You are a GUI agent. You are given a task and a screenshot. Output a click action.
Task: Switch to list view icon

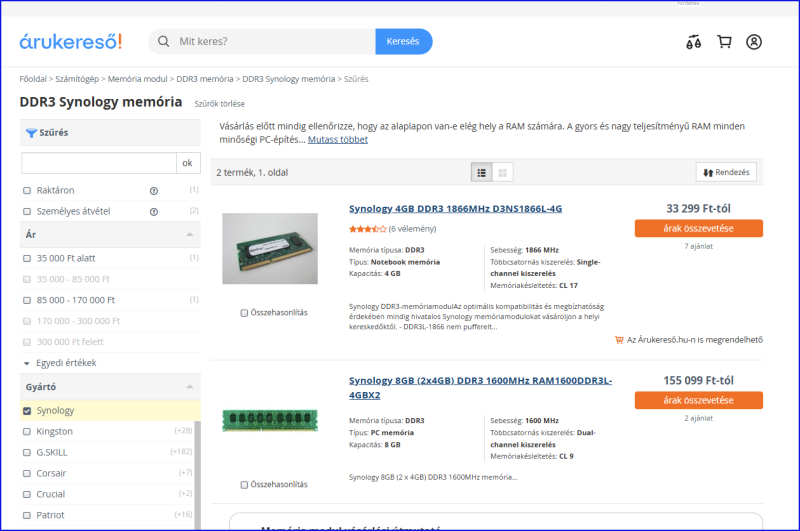[x=482, y=172]
